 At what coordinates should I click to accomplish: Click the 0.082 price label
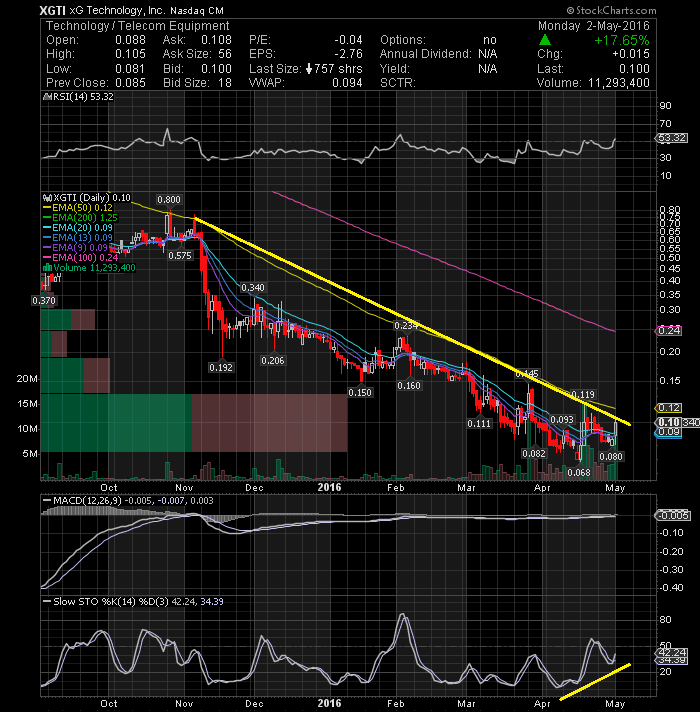click(x=534, y=453)
